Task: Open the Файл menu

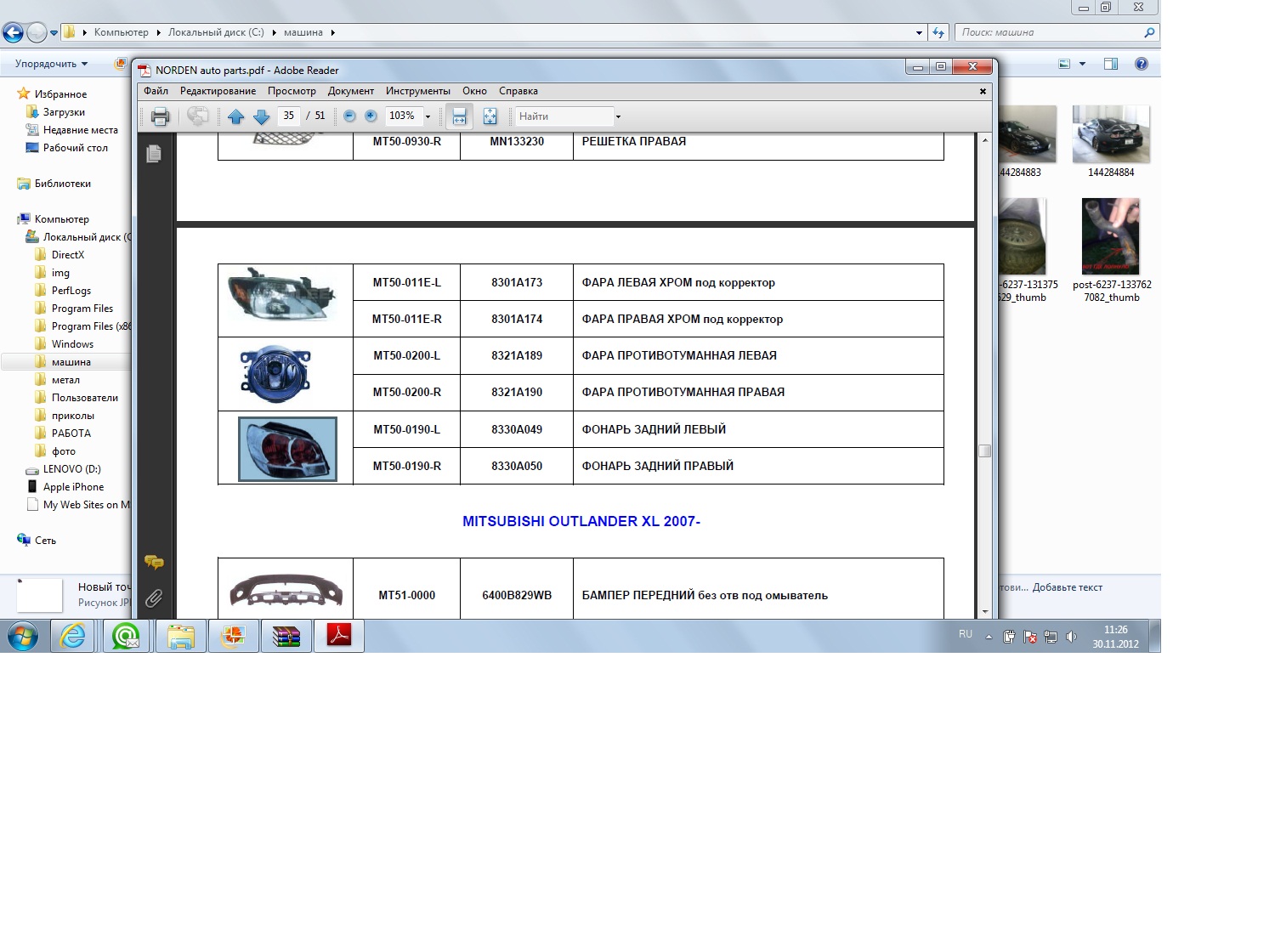Action: click(x=156, y=91)
